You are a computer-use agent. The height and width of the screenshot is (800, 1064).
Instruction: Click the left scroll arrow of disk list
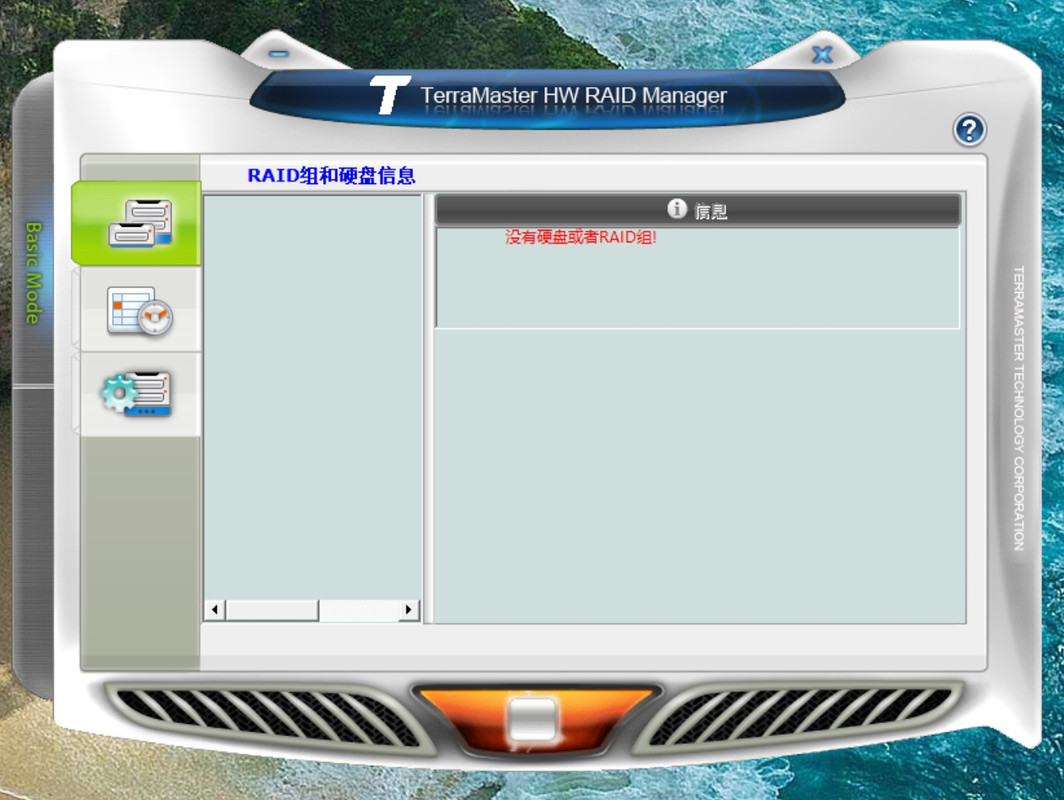tap(215, 609)
